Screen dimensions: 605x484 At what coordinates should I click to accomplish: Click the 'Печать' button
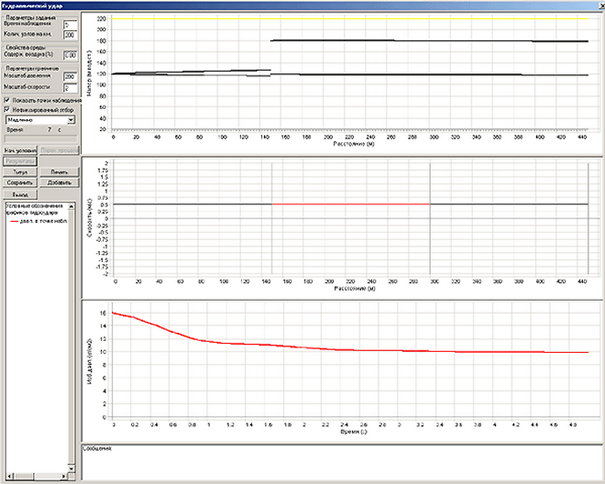coord(59,171)
